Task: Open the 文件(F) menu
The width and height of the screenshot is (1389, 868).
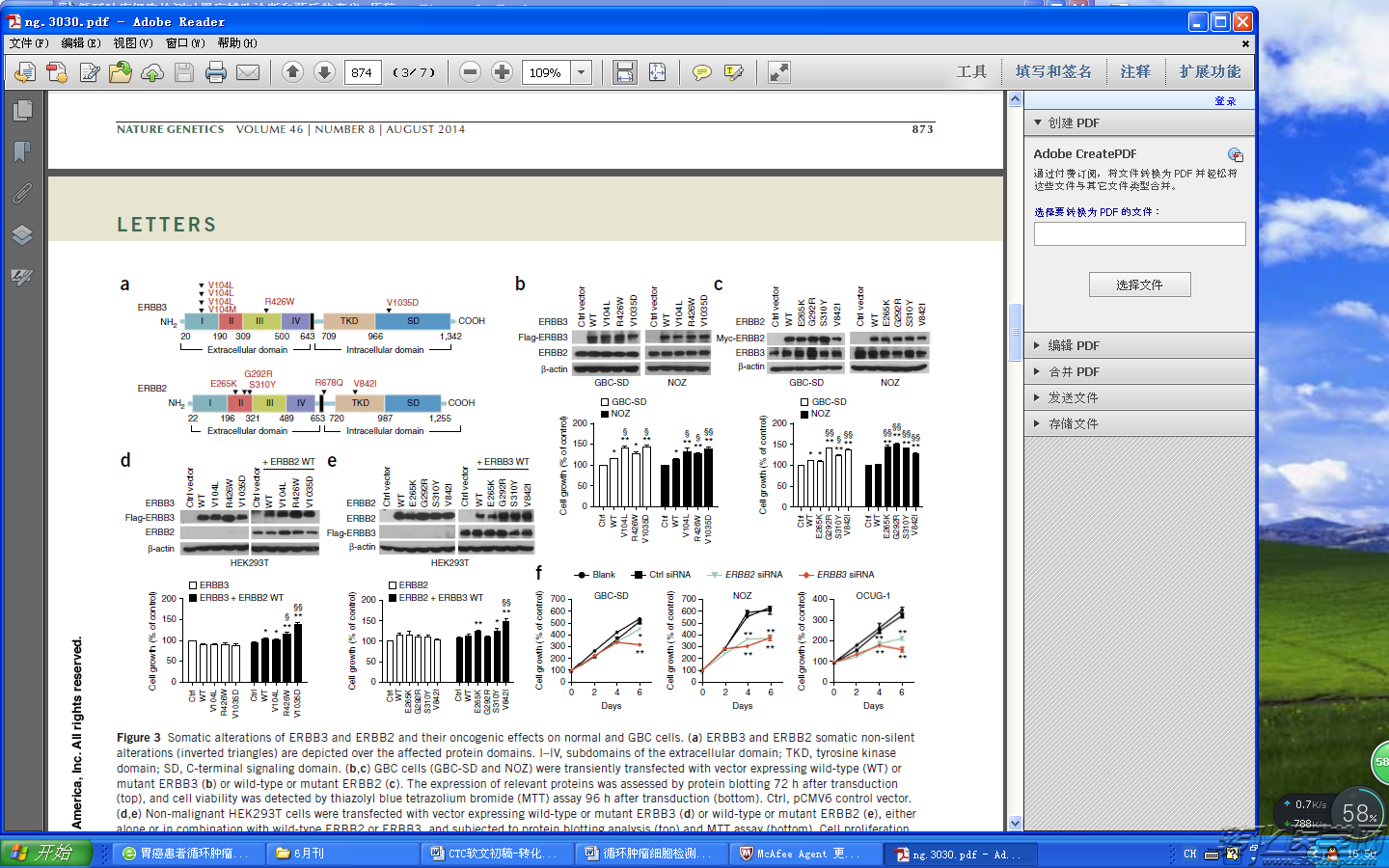Action: coord(29,43)
